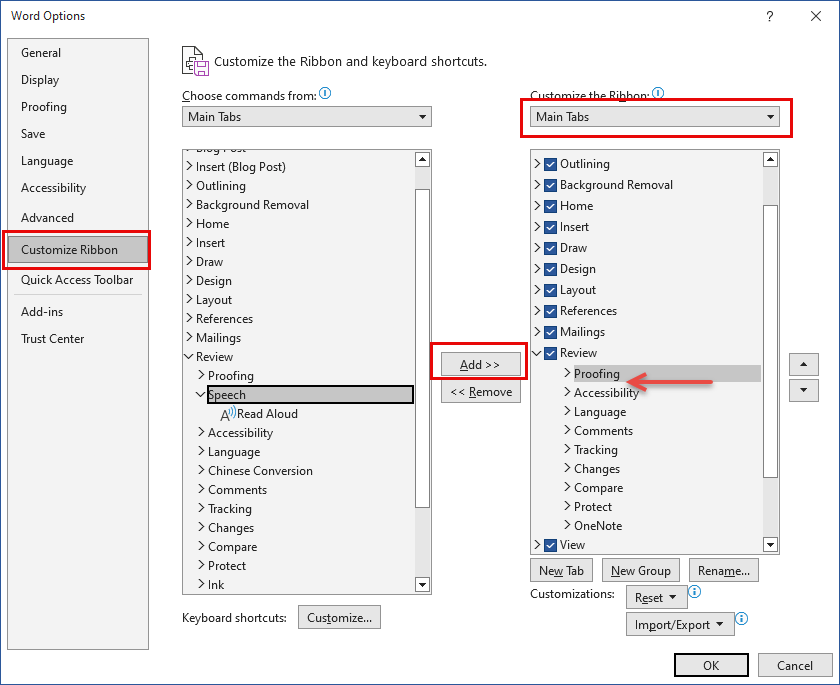This screenshot has height=685, width=840.
Task: Move Proofing down using the down arrow
Action: (804, 391)
